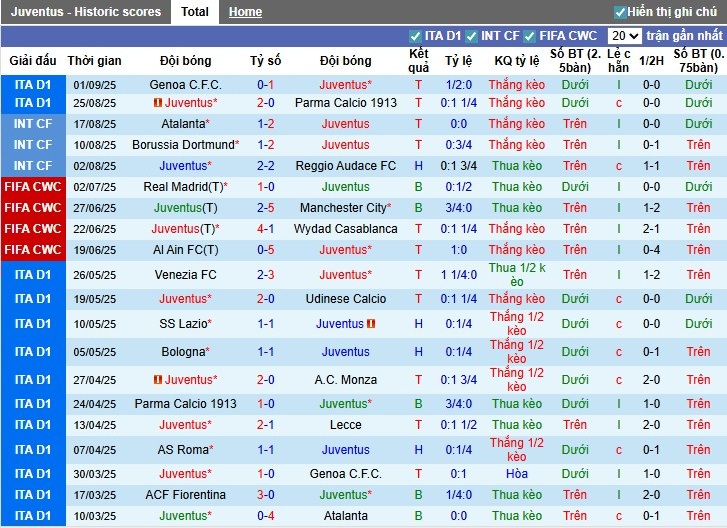This screenshot has height=528, width=727.
Task: Click the Thời gian column header
Action: (x=95, y=61)
